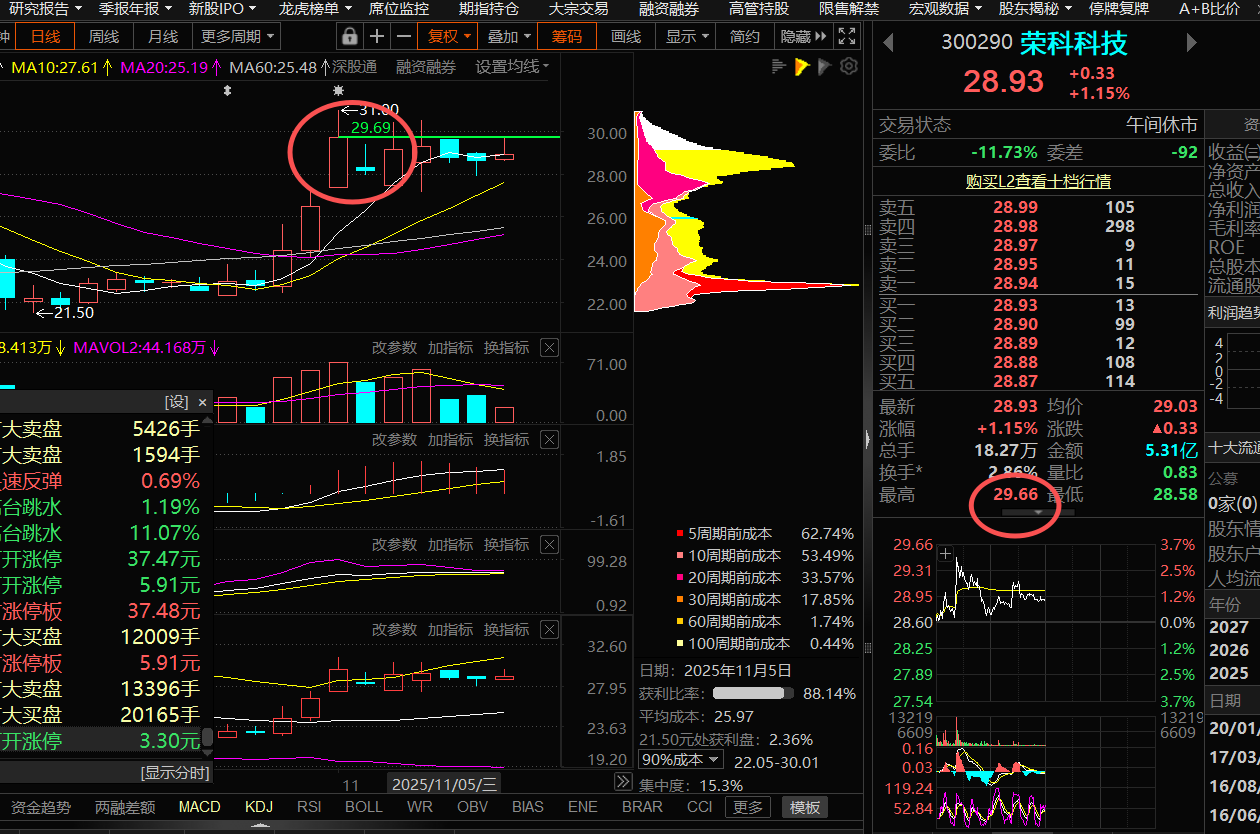This screenshot has height=834, width=1260.
Task: Toggle 画线 drawing tools
Action: pyautogui.click(x=626, y=36)
